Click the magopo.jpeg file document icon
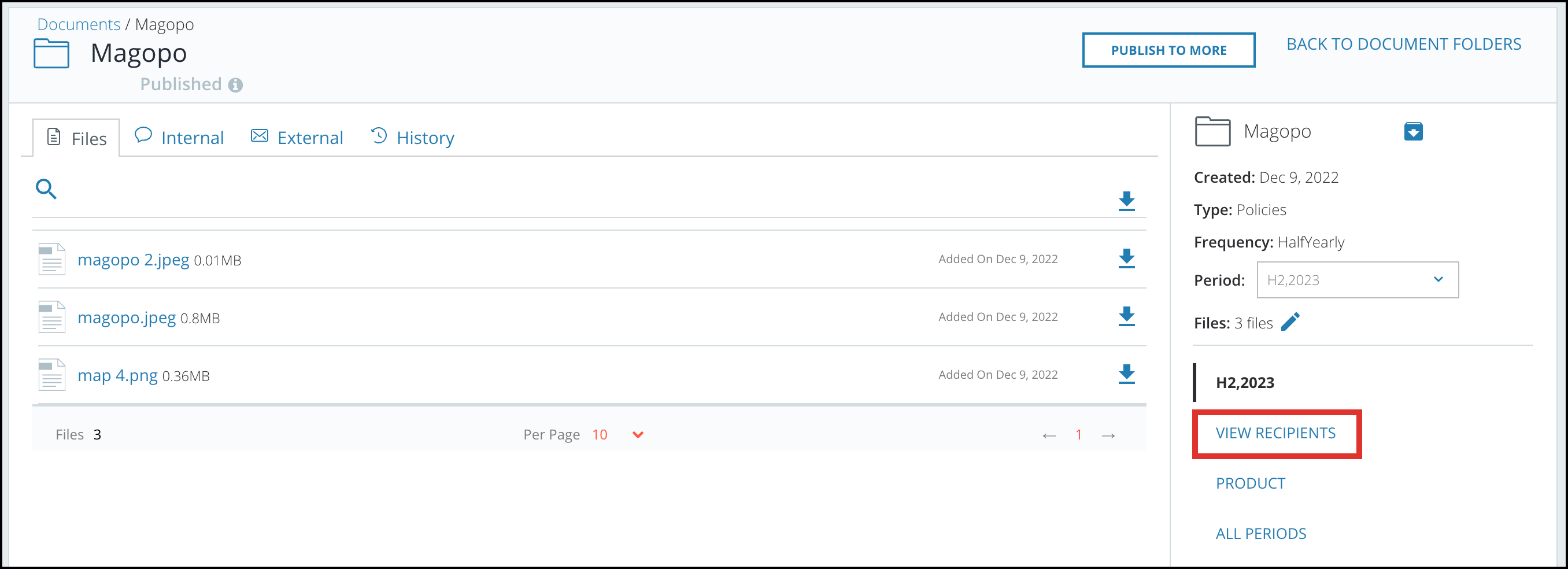Screen dimensions: 1568x569 pyautogui.click(x=51, y=317)
